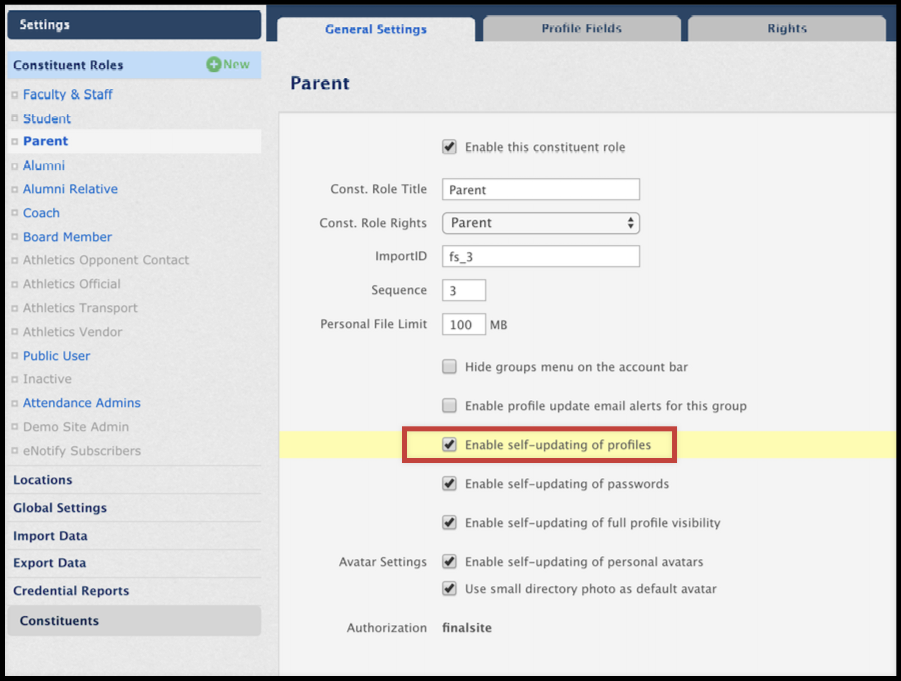Open the Locations settings section
Screen dimensions: 901x681
(x=43, y=480)
